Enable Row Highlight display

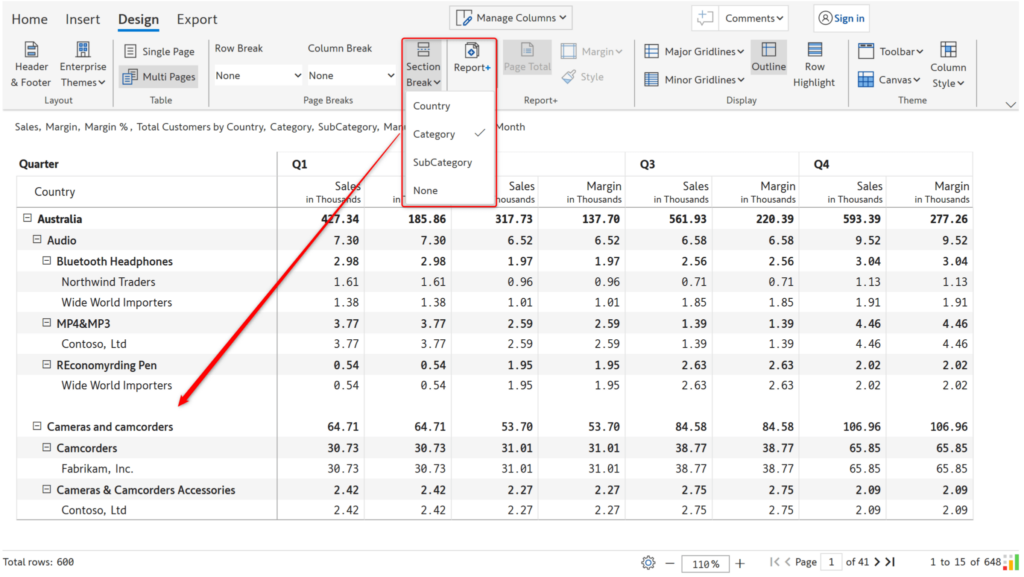[x=815, y=62]
